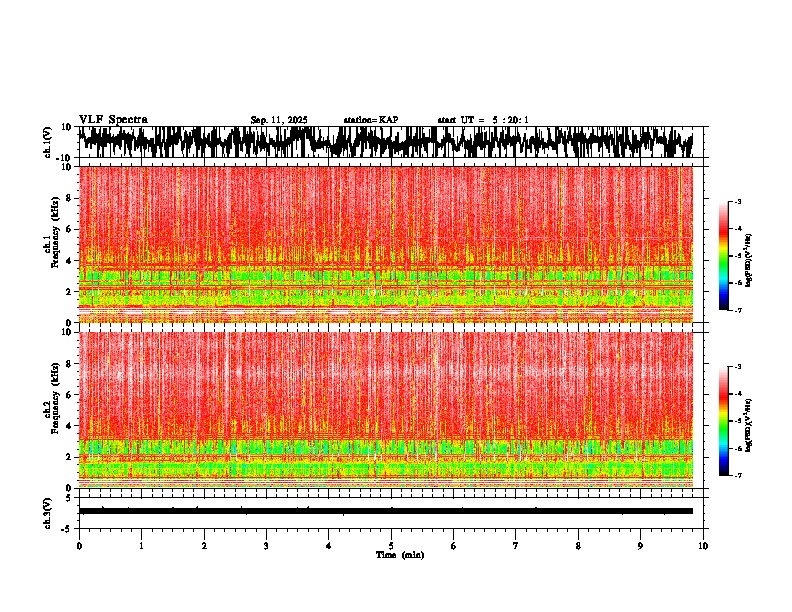Click the time axis tick label "5"
The image size is (792, 612).
[x=391, y=546]
